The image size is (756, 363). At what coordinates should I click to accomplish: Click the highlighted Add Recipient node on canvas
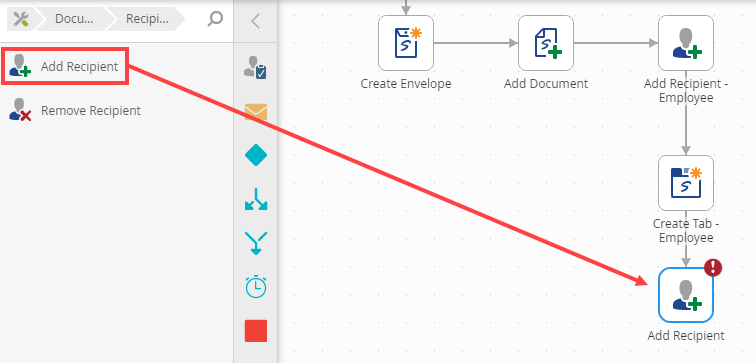pyautogui.click(x=686, y=295)
